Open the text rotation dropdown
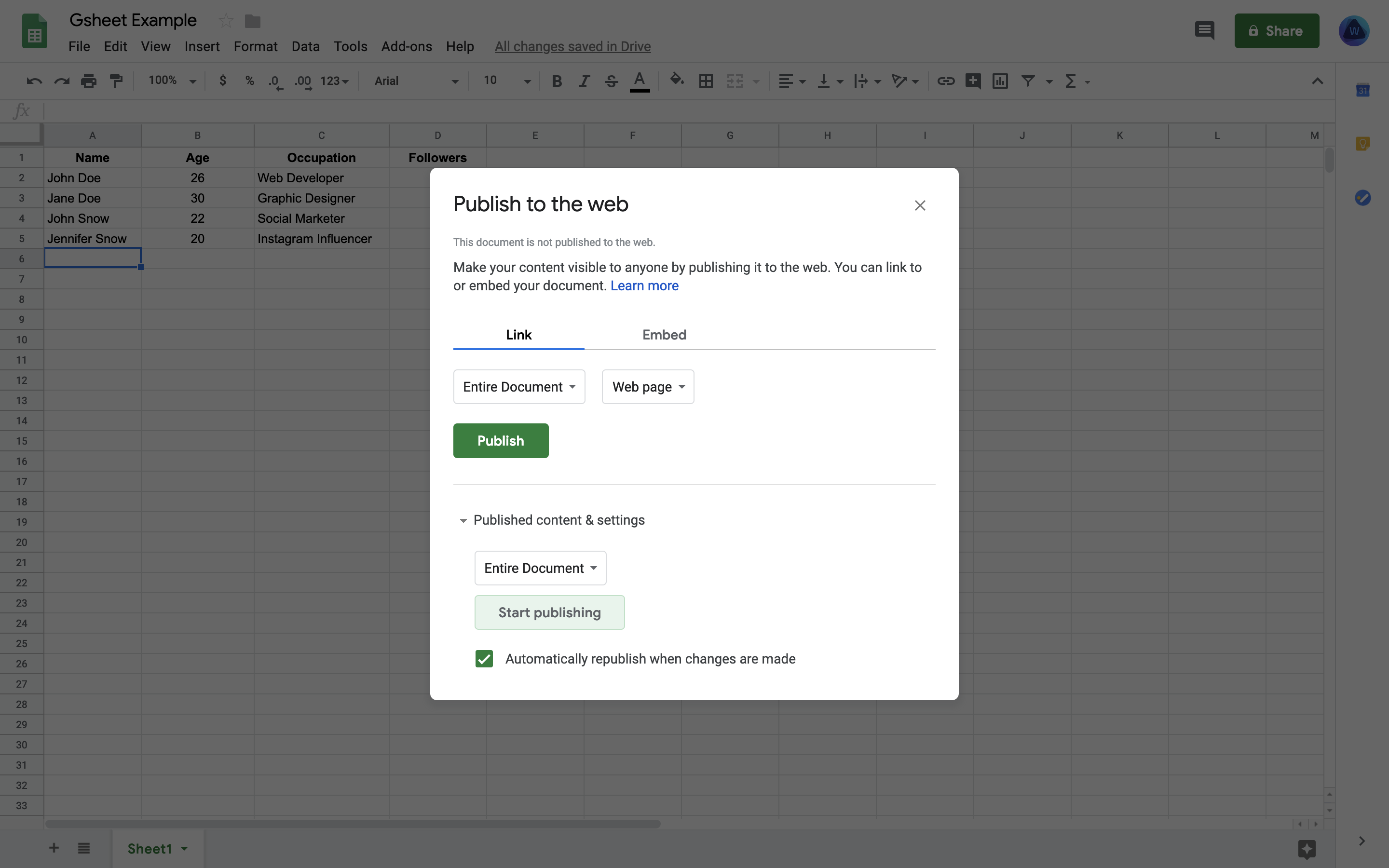Viewport: 1389px width, 868px height. pyautogui.click(x=905, y=81)
